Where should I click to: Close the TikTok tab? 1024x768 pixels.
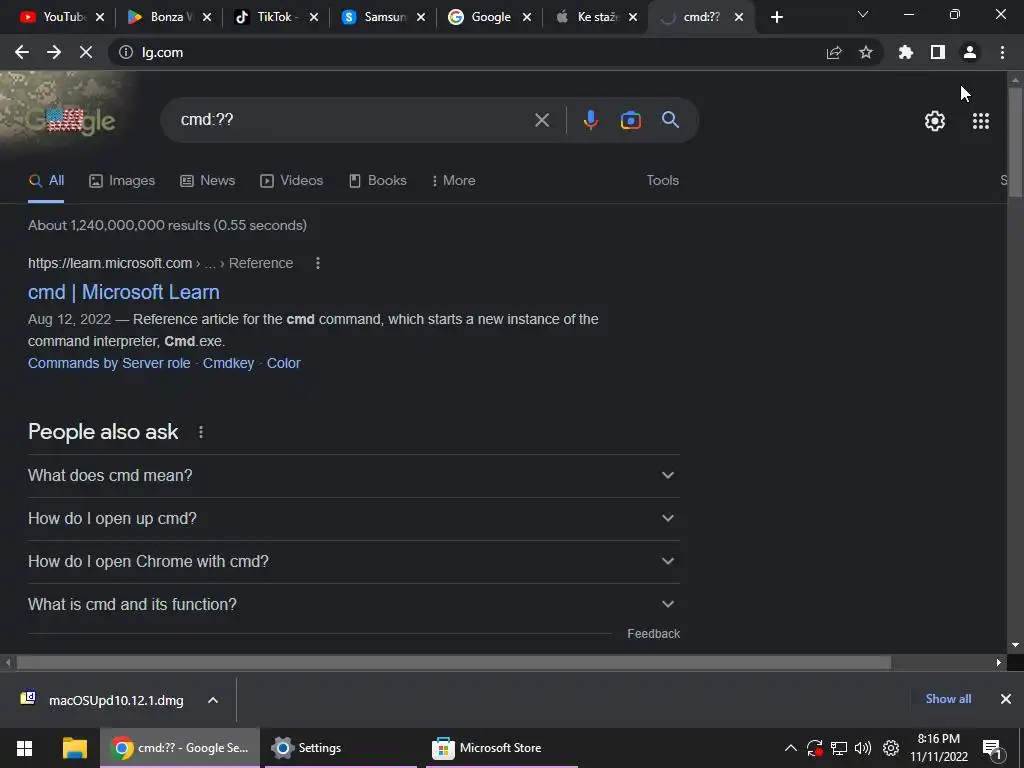click(314, 18)
